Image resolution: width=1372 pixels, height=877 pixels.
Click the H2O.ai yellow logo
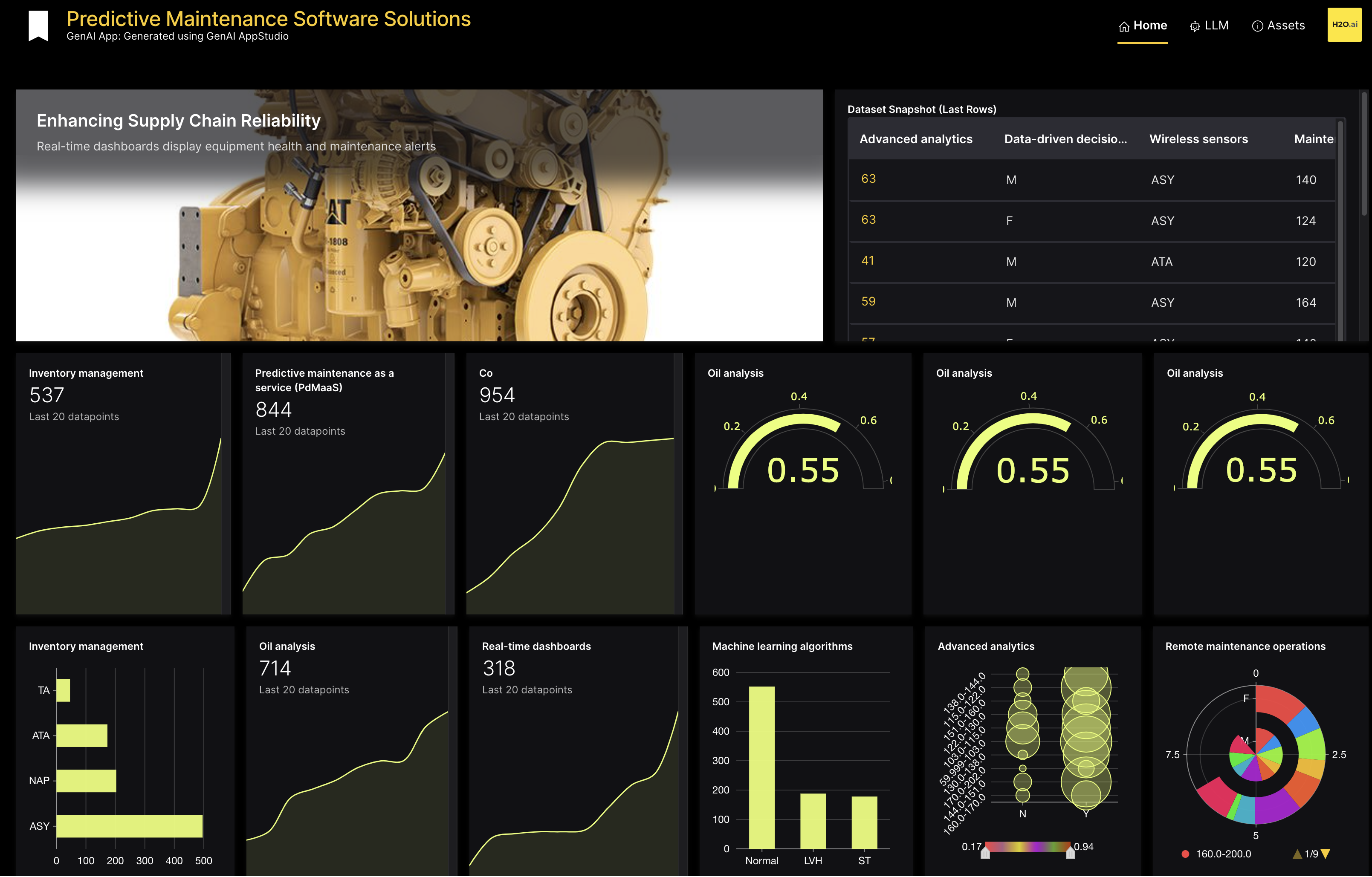click(x=1344, y=24)
